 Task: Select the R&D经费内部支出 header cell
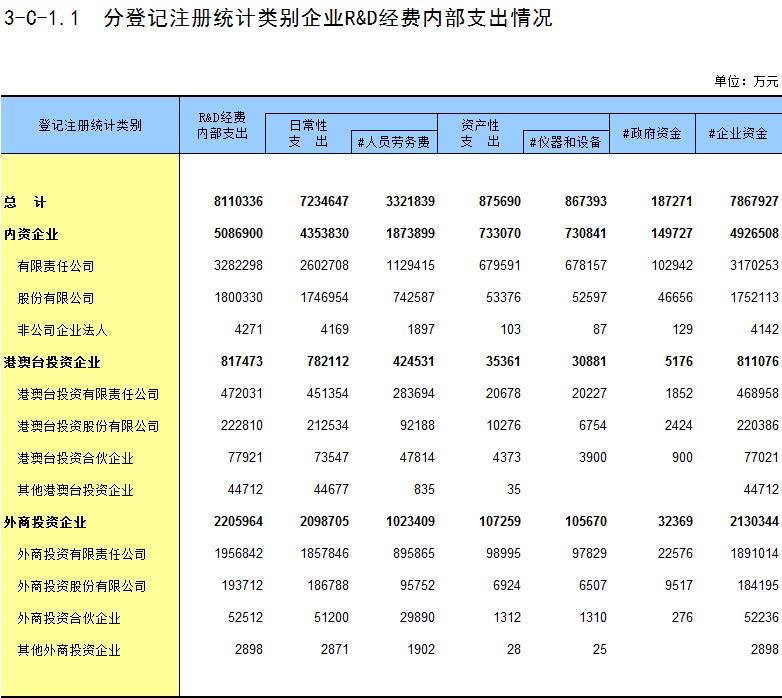(222, 125)
